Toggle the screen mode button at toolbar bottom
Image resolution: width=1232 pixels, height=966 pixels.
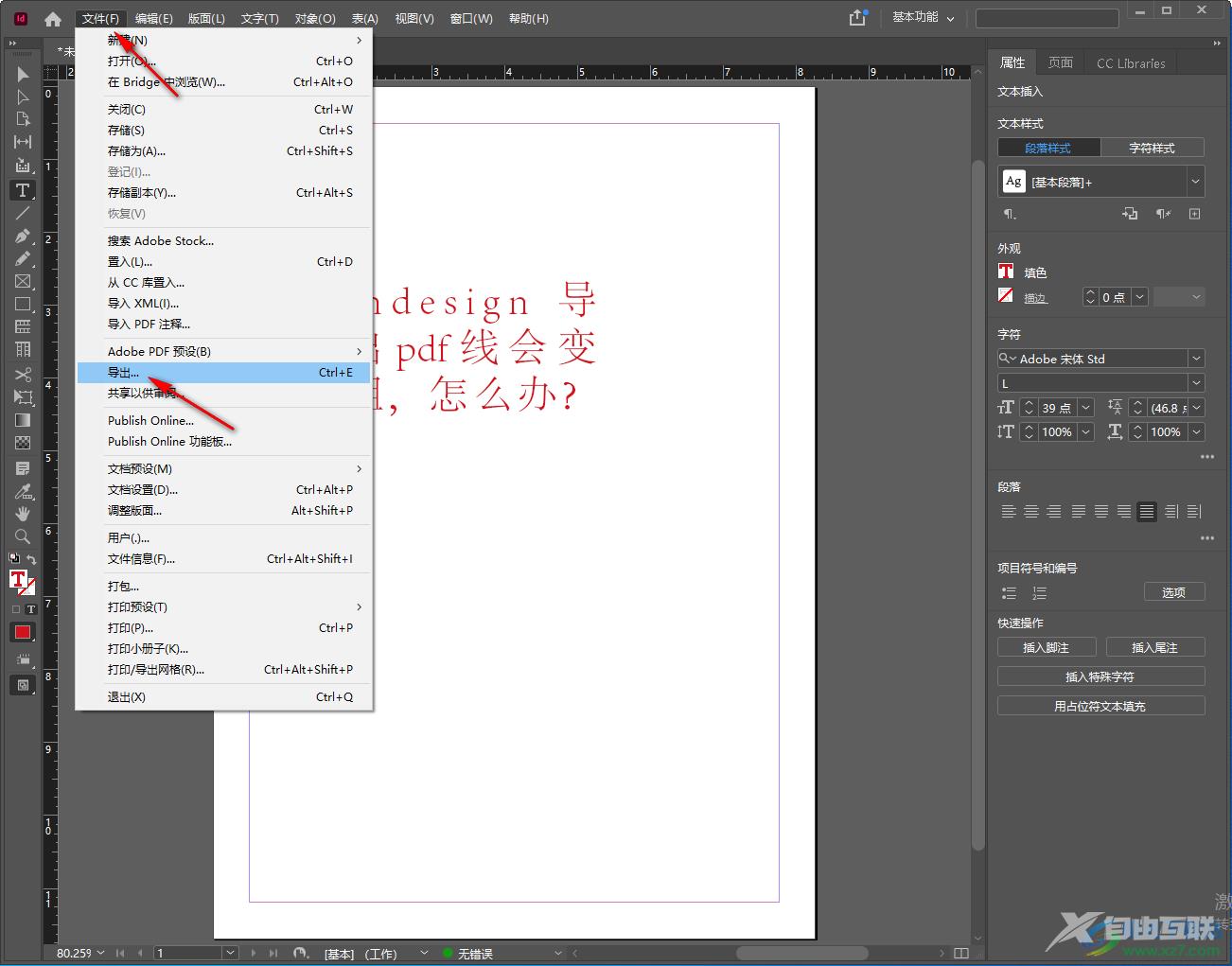(23, 685)
